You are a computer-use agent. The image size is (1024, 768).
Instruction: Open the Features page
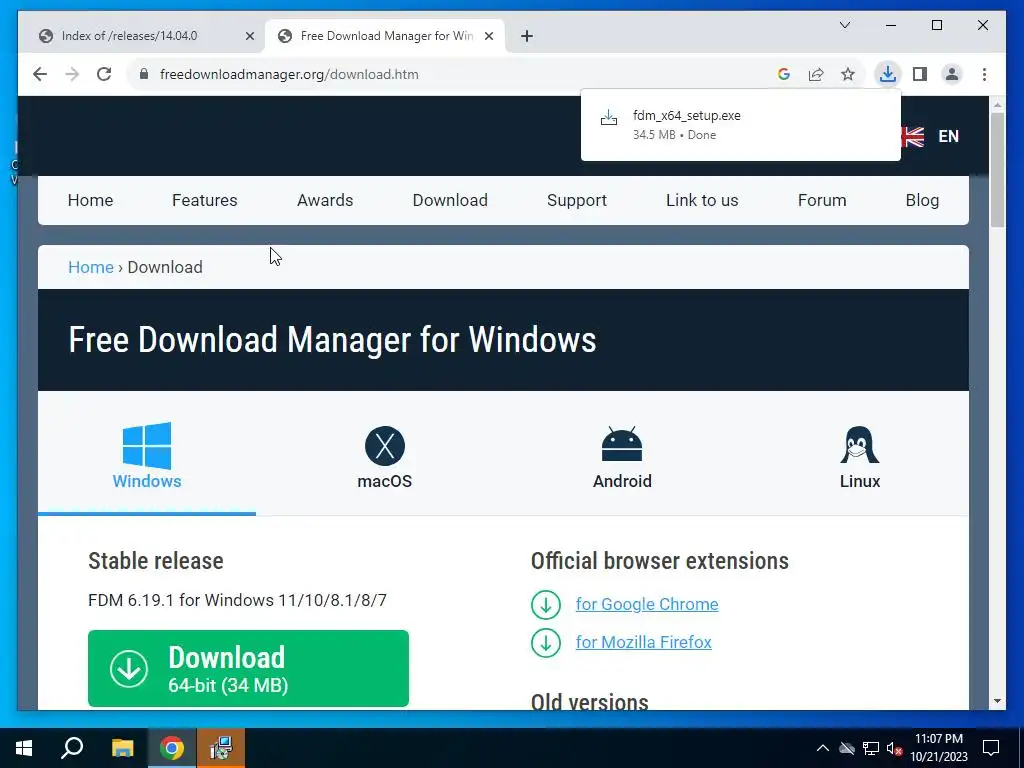coord(204,200)
